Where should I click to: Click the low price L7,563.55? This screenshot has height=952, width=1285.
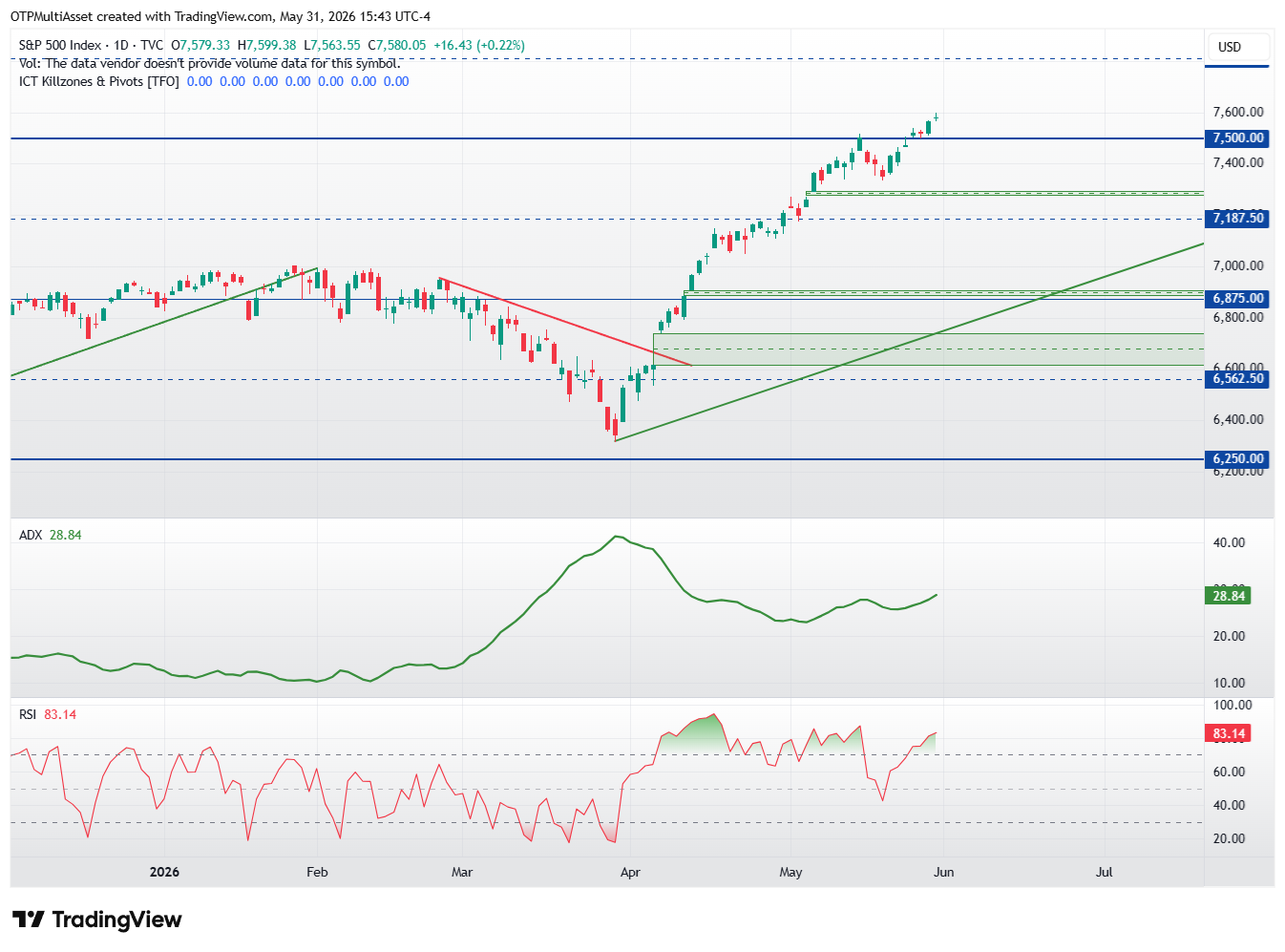click(331, 45)
